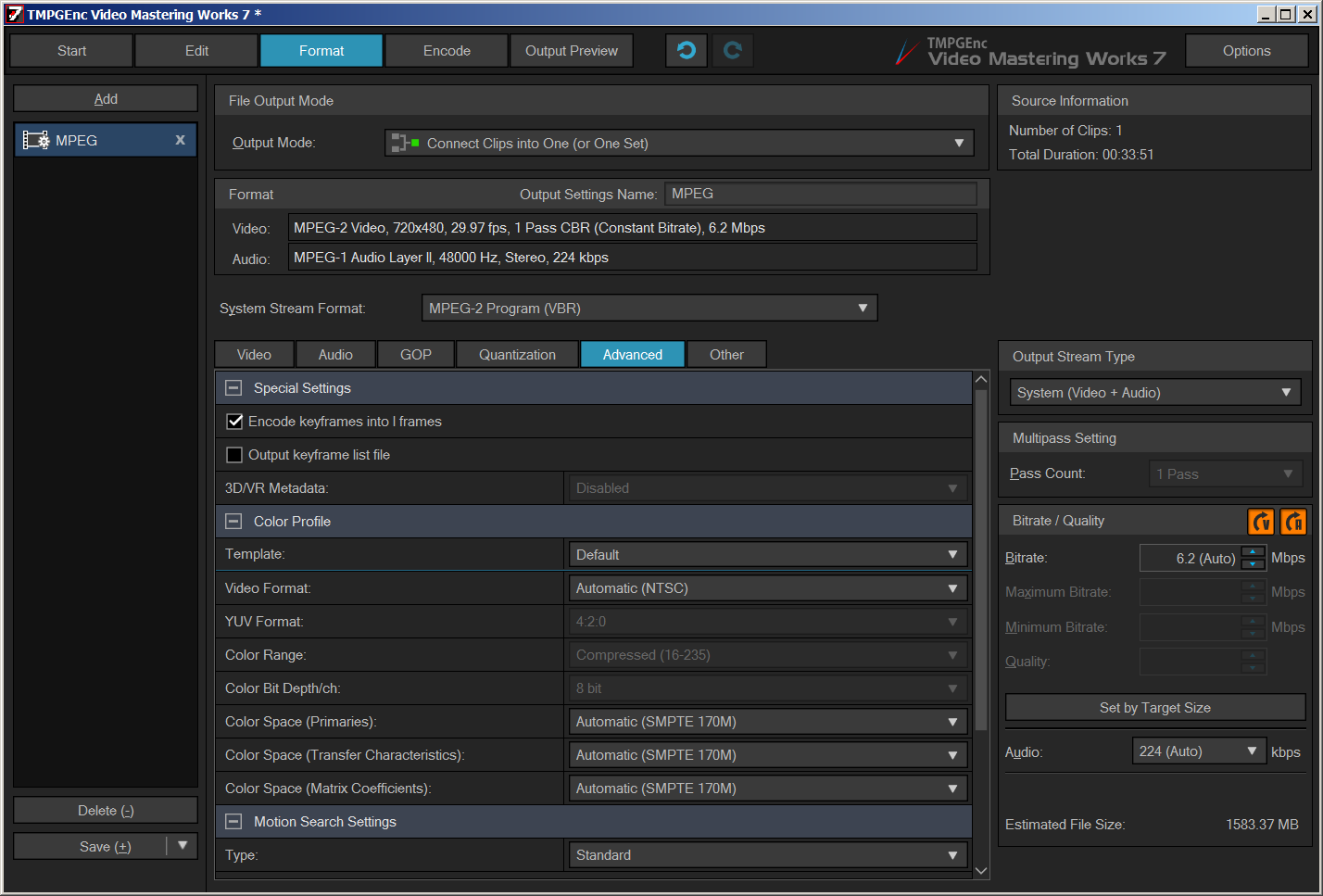Remove the MPEG output with its X icon
The image size is (1323, 896).
(180, 140)
